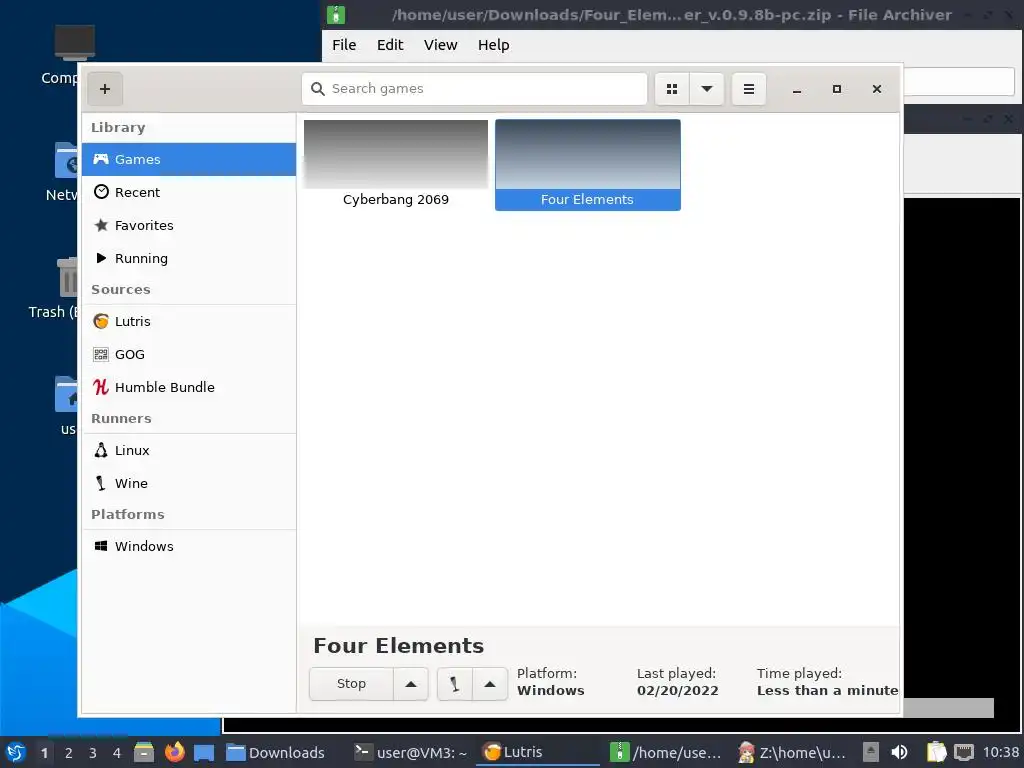1024x768 pixels.
Task: Click the Windows logo icon
Action: click(x=101, y=546)
